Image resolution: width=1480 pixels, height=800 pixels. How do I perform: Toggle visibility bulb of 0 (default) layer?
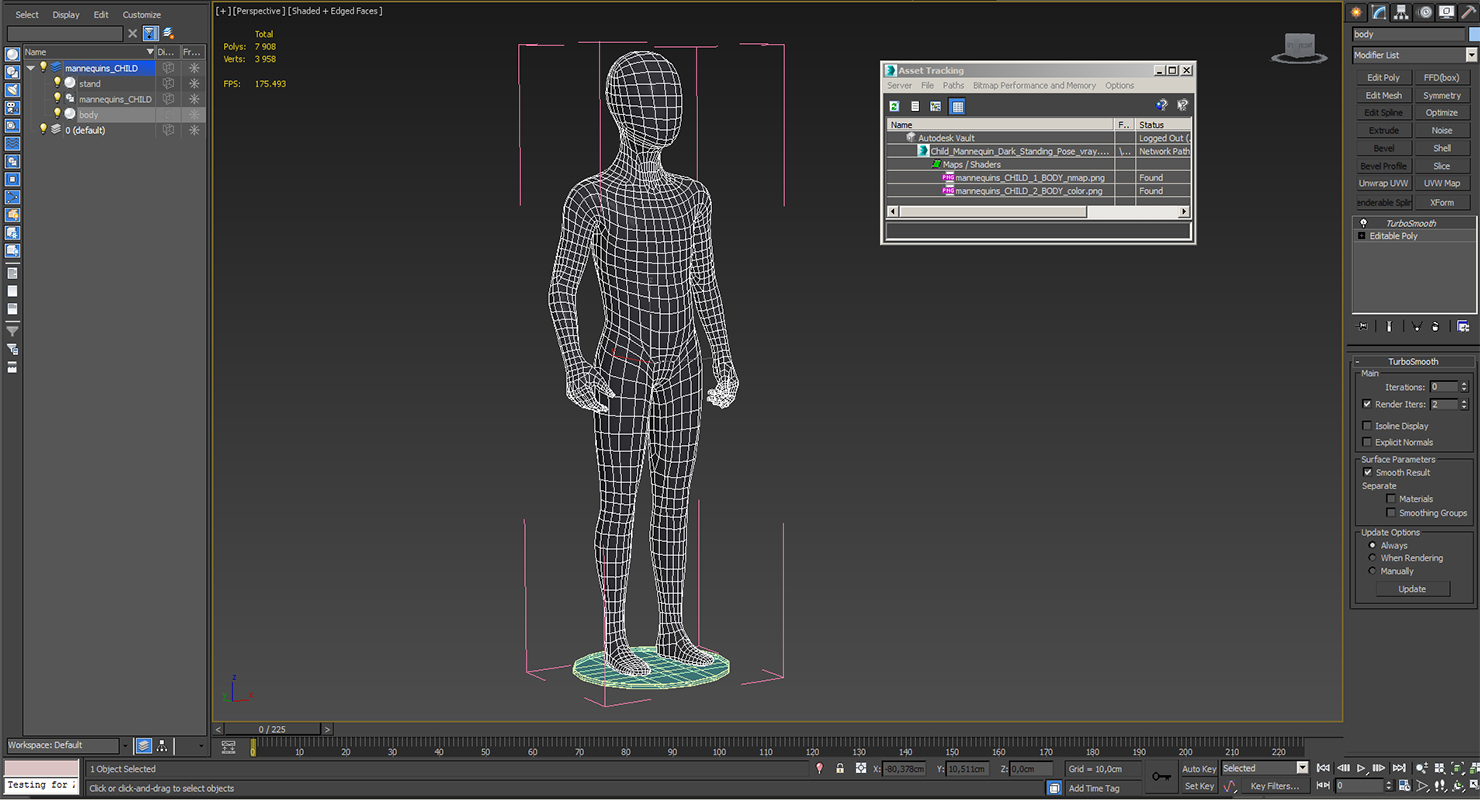[43, 129]
